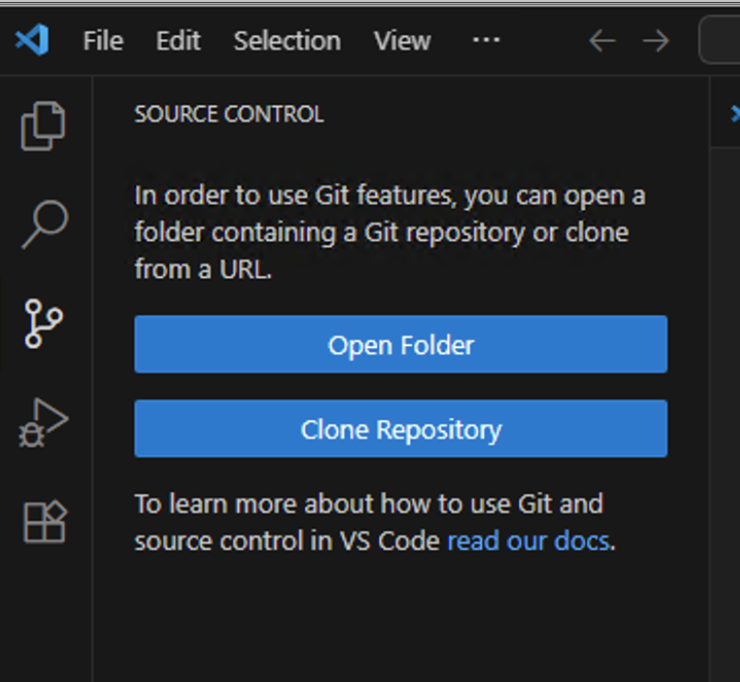Click the Clone Repository button
Image resolution: width=740 pixels, height=682 pixels.
[x=400, y=430]
